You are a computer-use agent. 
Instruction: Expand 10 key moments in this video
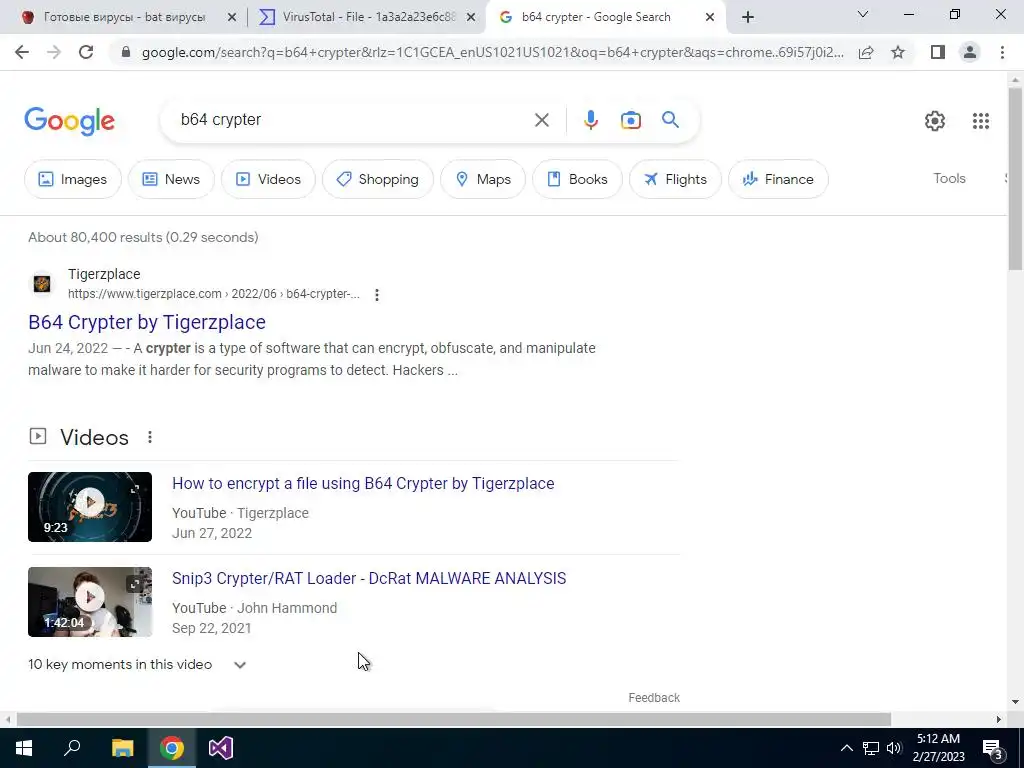(x=240, y=665)
